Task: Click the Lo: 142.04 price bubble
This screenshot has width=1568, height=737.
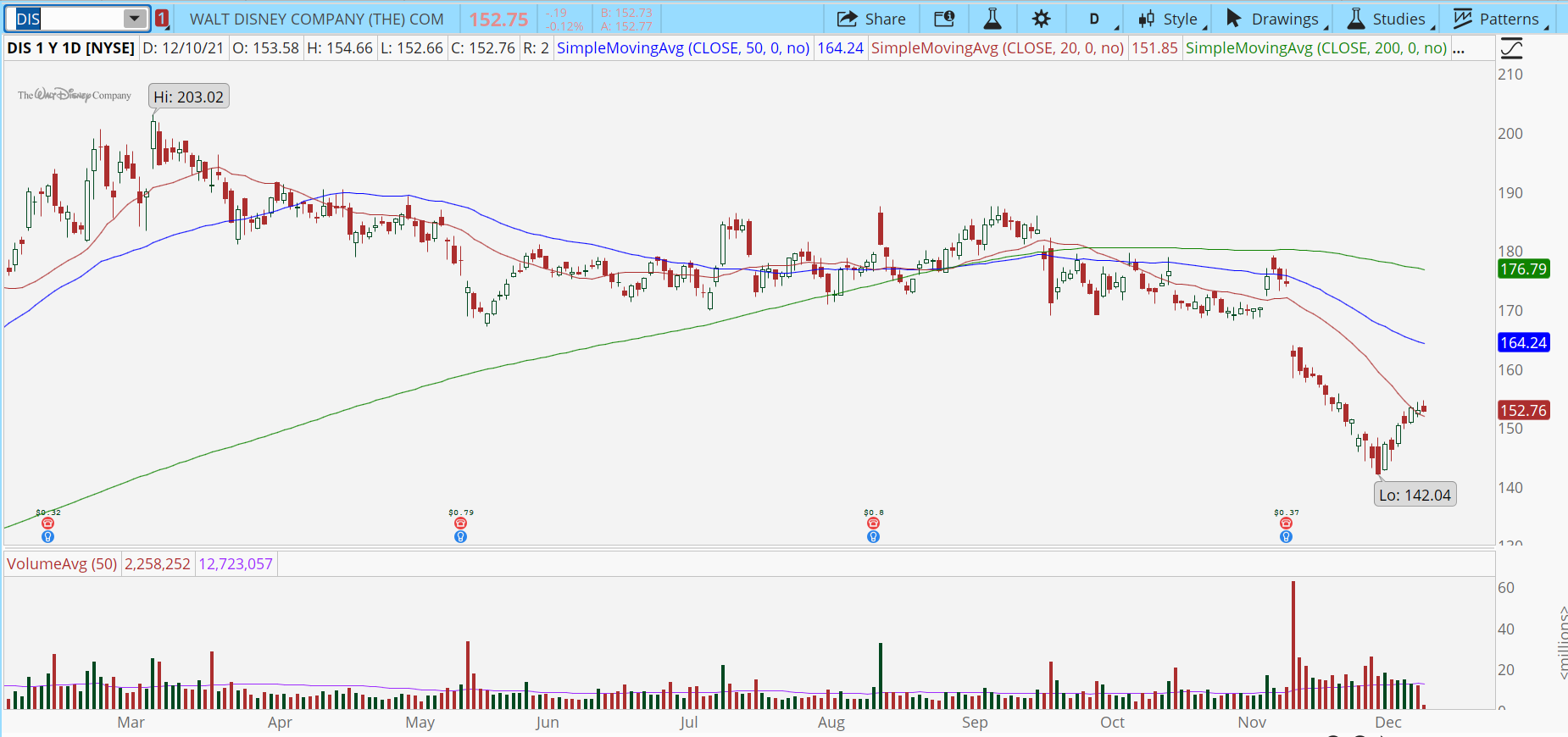Action: pos(1415,495)
